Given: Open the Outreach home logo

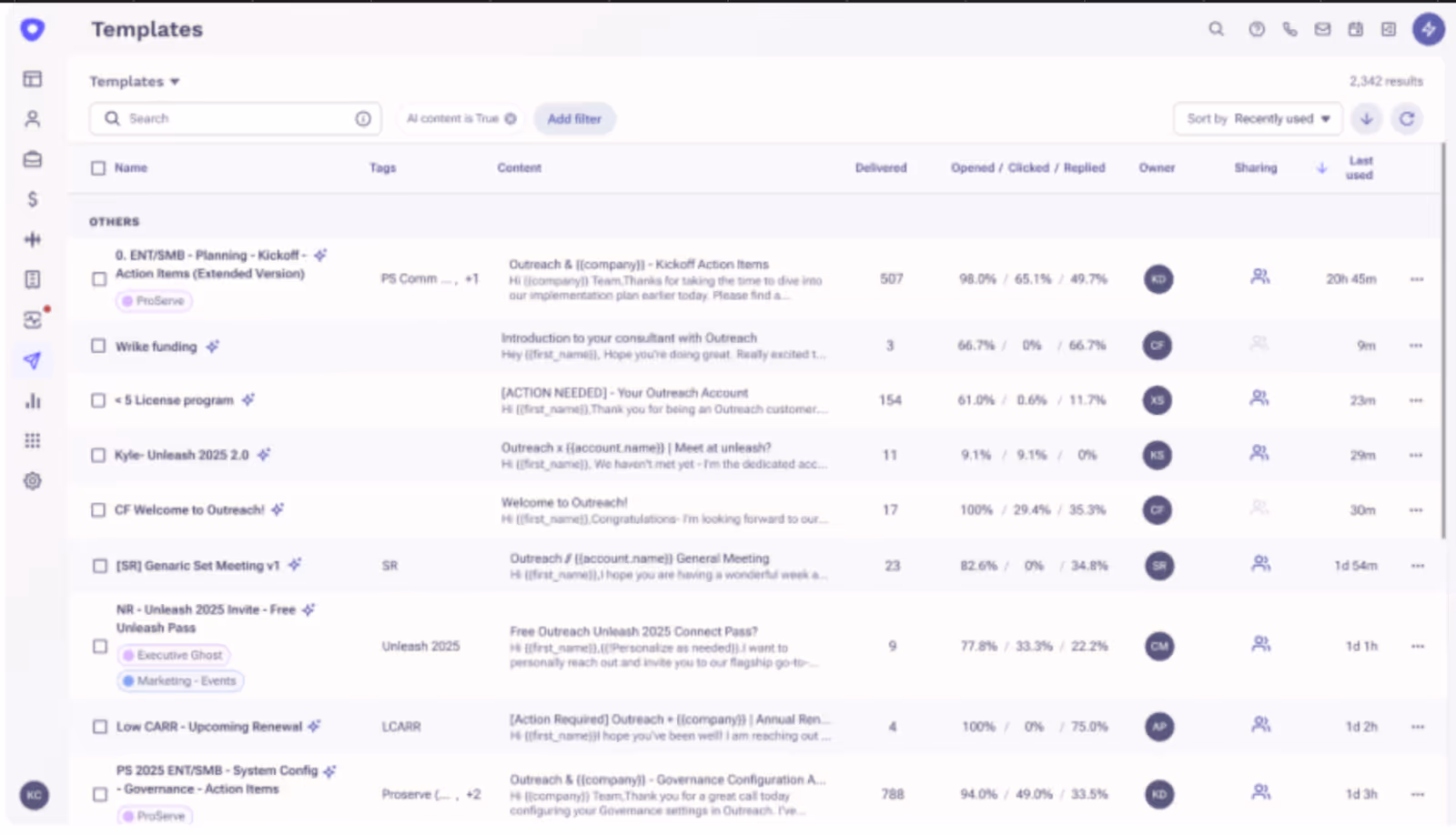Looking at the screenshot, I should (32, 29).
